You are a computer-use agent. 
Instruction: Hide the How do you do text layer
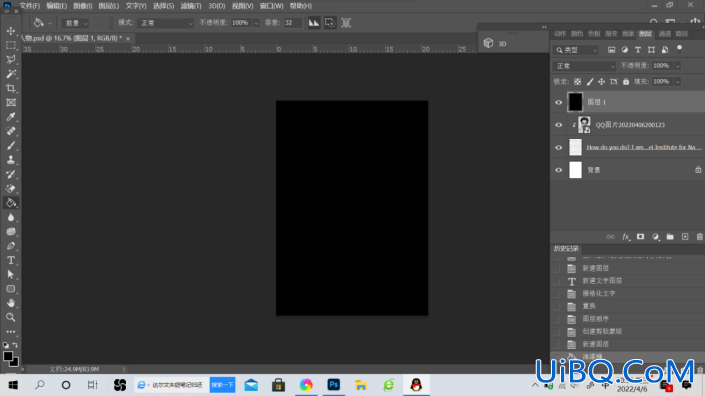(559, 147)
